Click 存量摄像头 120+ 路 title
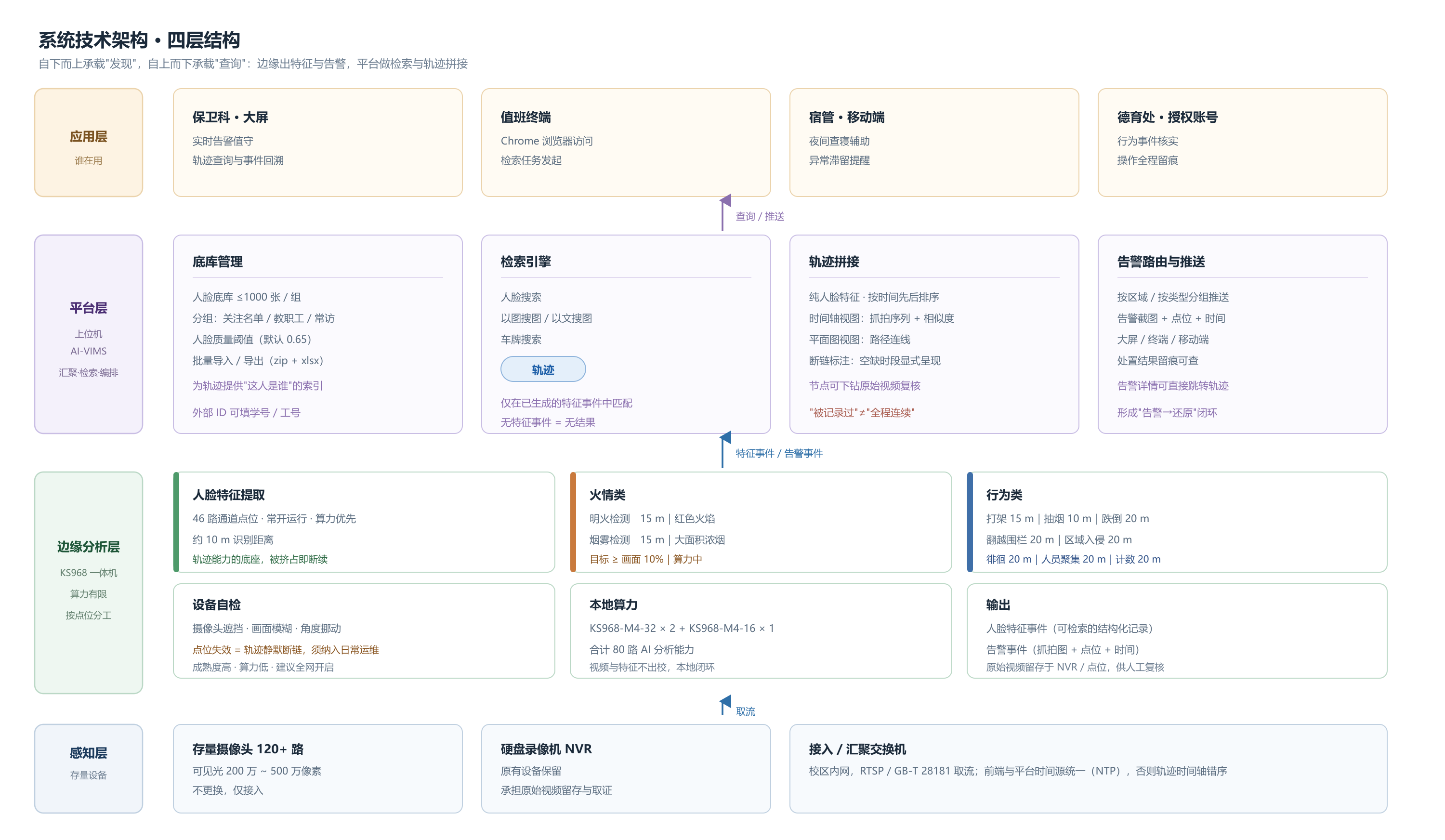The image size is (1445, 840). (248, 749)
